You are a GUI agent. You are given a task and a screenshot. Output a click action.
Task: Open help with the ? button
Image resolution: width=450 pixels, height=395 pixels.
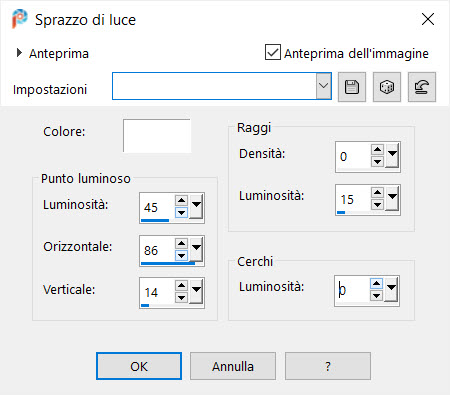(328, 366)
